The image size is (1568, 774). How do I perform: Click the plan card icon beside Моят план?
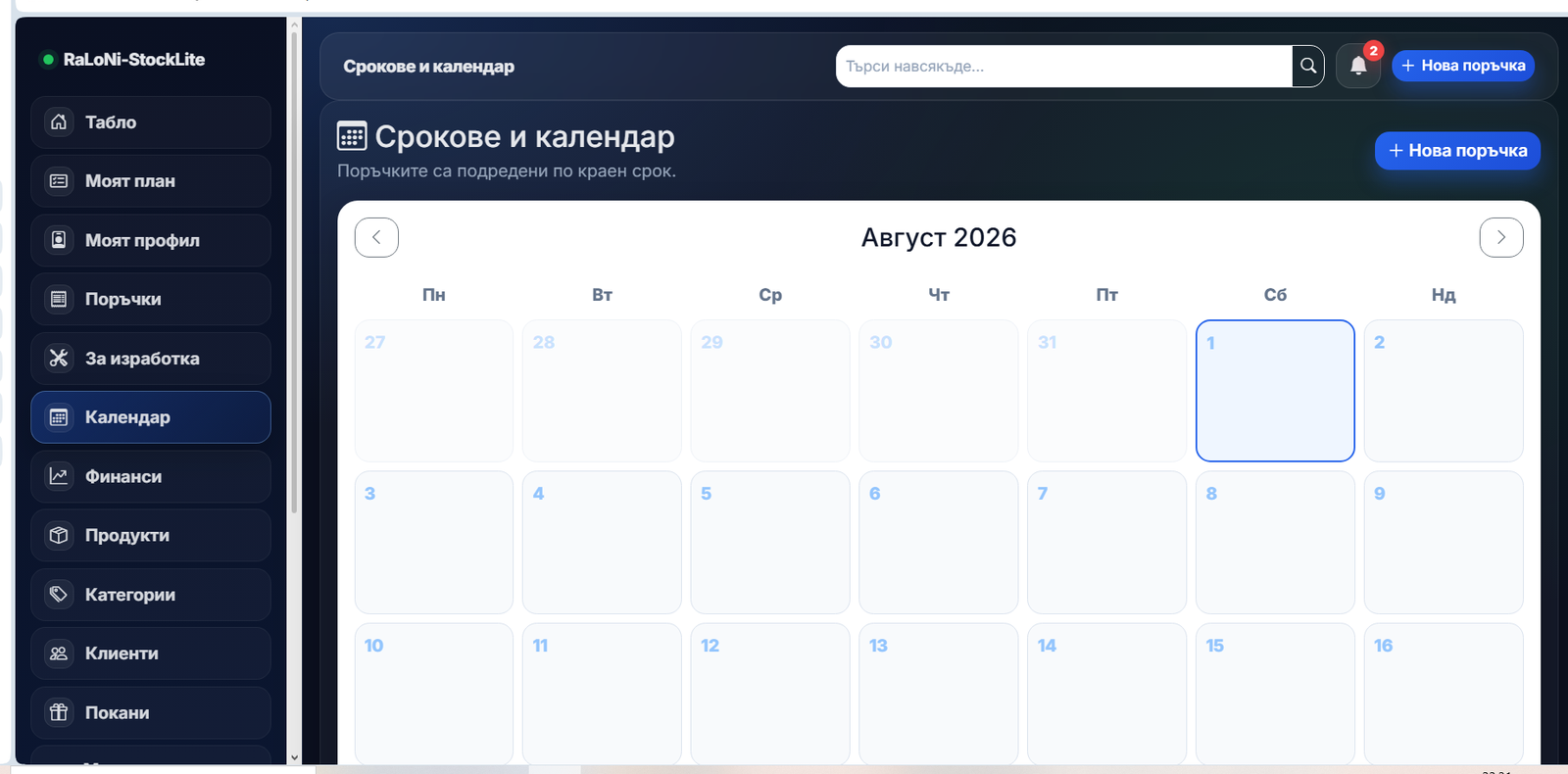59,181
